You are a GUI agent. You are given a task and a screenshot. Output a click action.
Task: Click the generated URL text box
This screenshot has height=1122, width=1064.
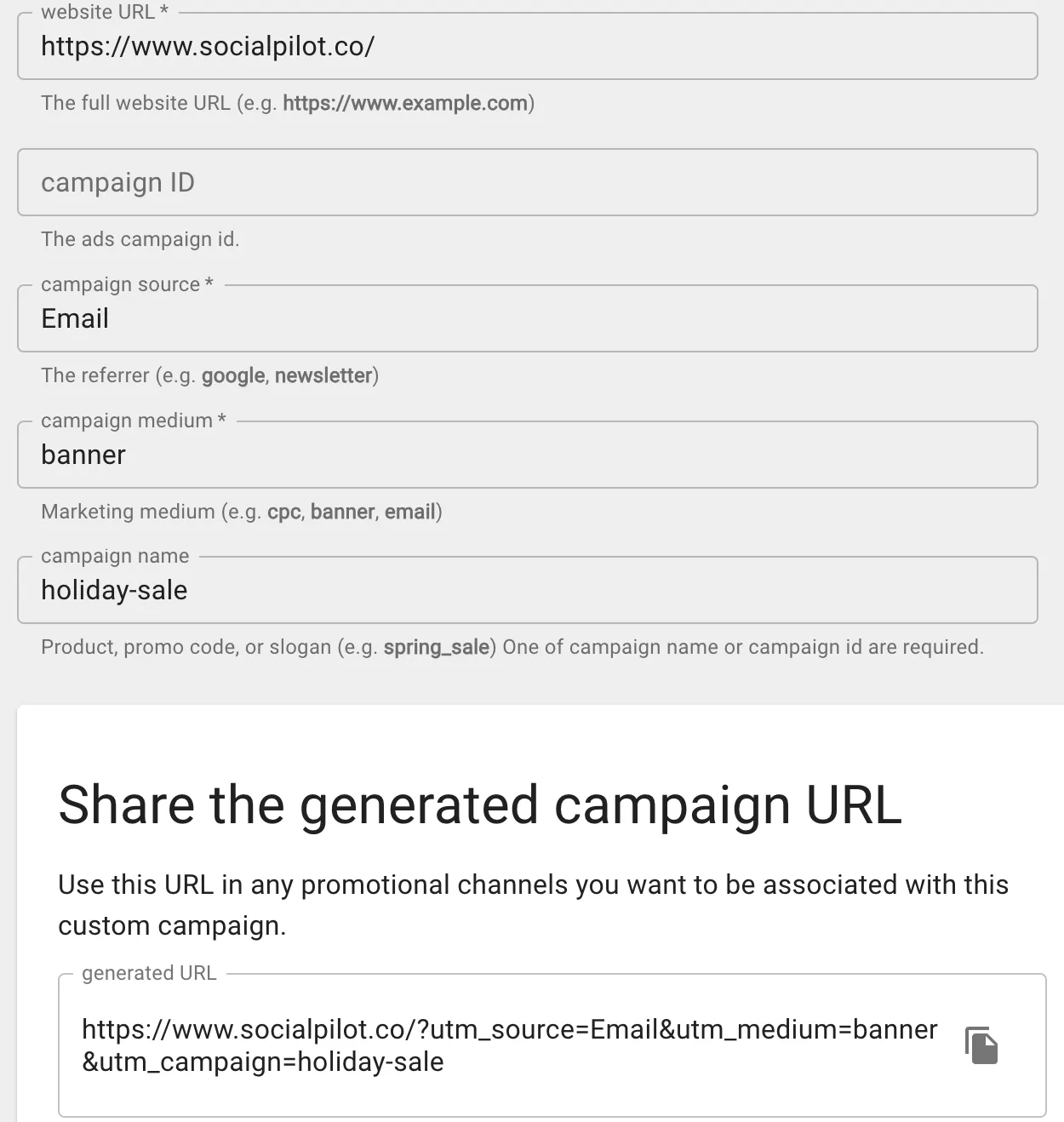point(509,1045)
